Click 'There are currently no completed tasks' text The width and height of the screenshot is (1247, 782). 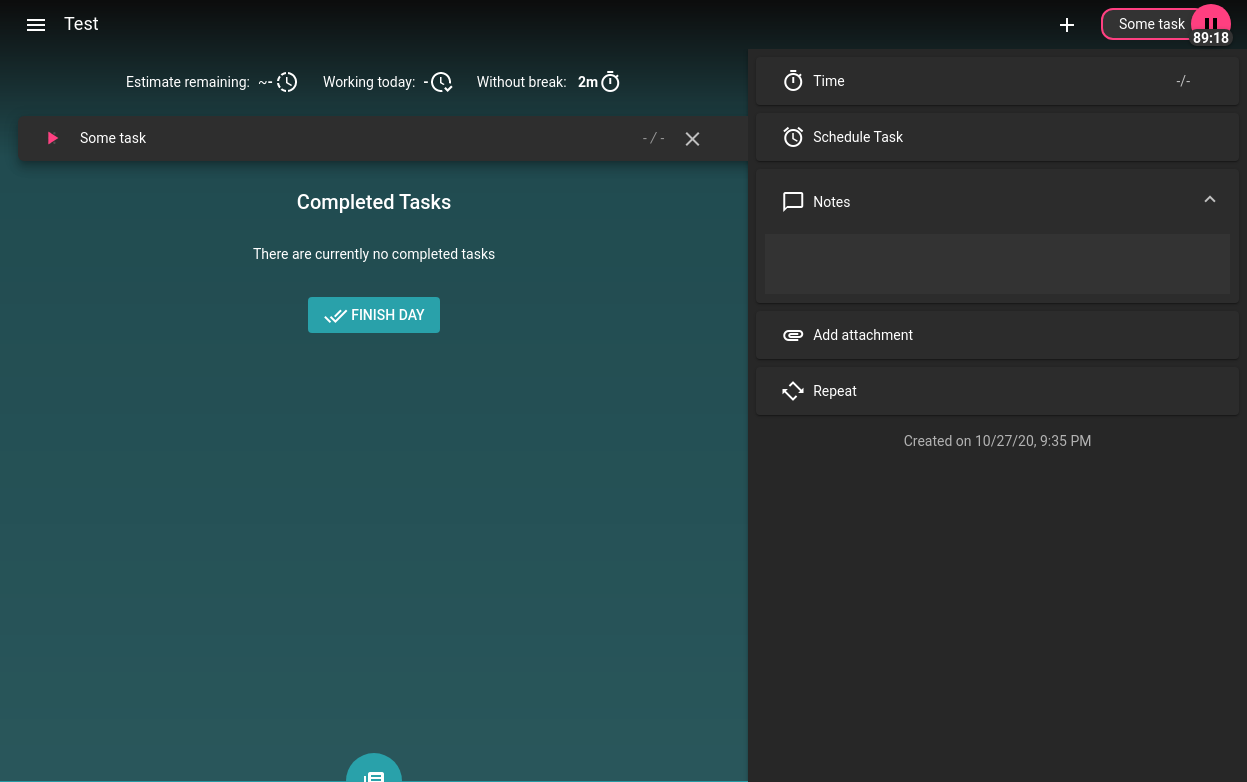pos(374,254)
